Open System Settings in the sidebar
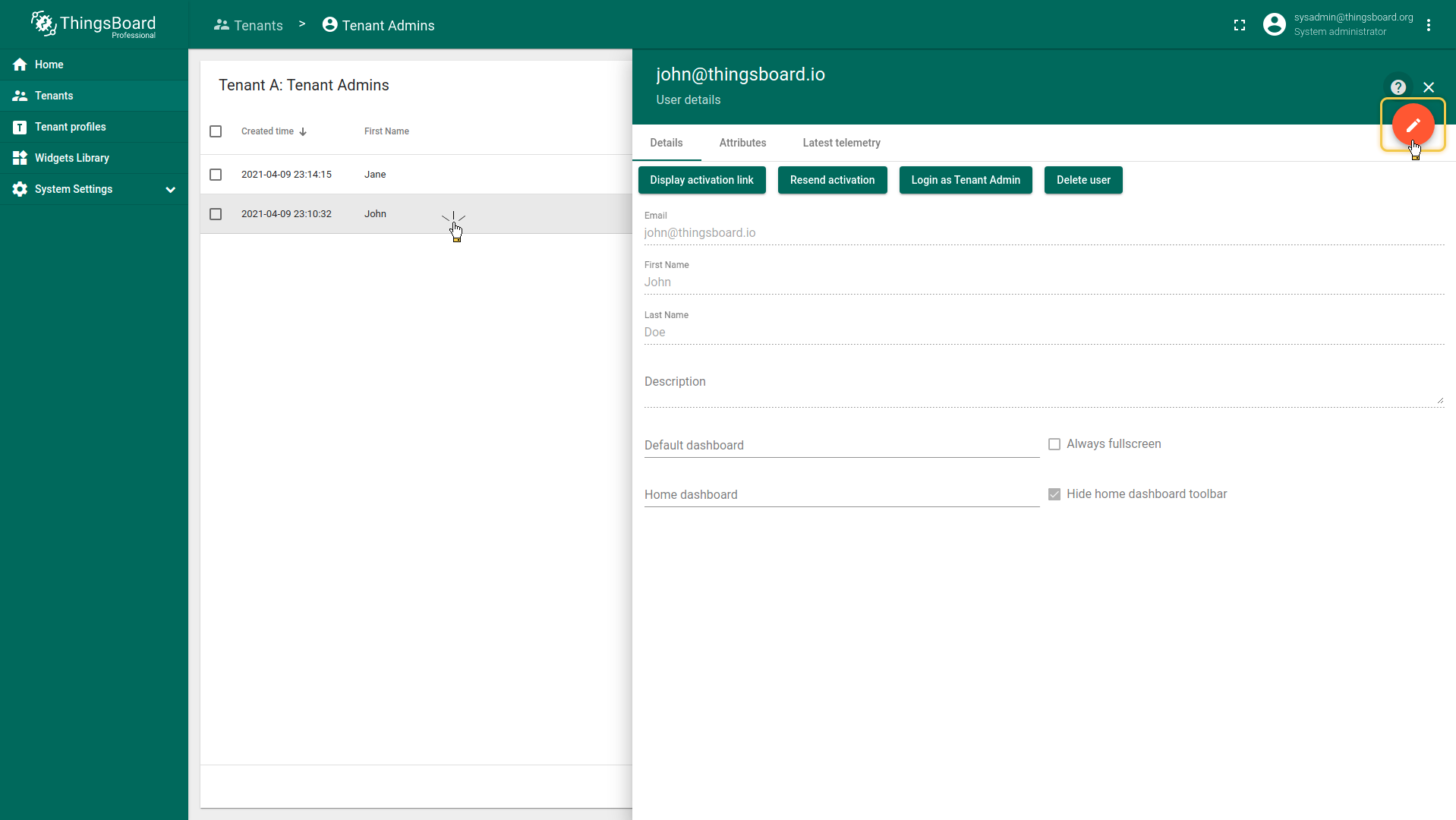Screen dimensions: 1456x820 pyautogui.click(x=94, y=189)
